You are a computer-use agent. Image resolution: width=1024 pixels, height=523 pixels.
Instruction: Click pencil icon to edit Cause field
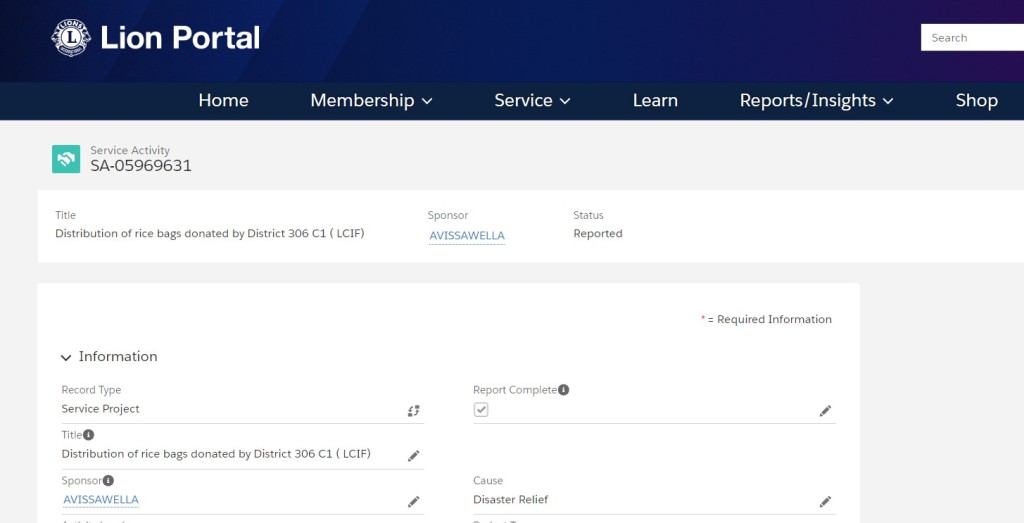pyautogui.click(x=825, y=501)
